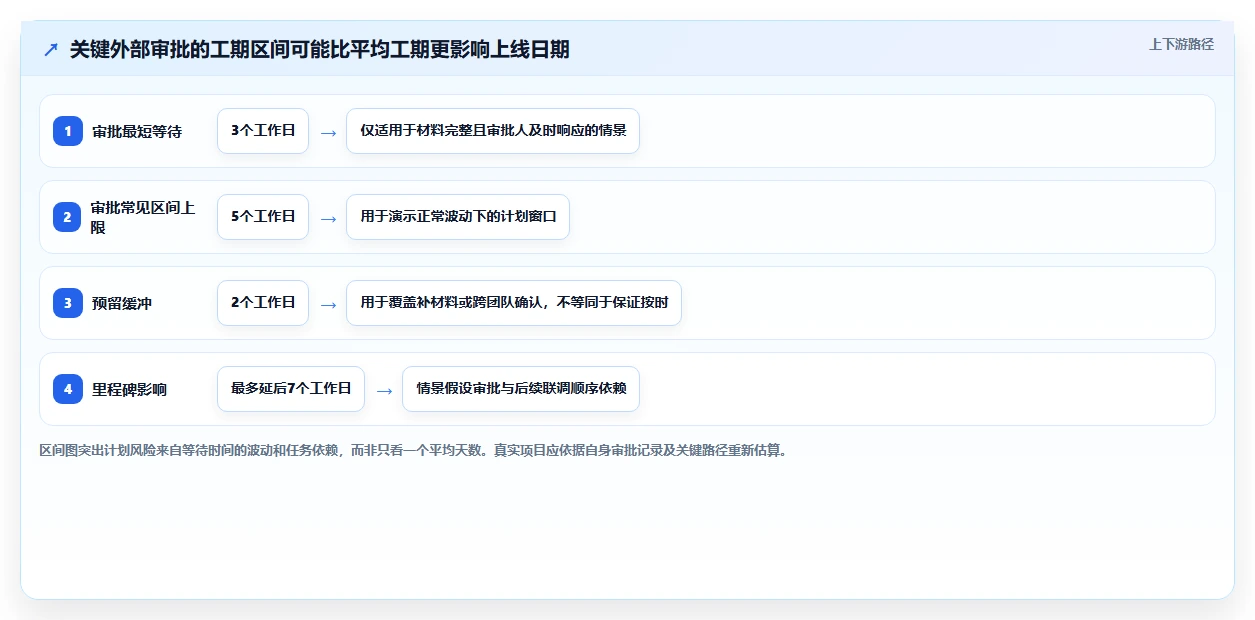The height and width of the screenshot is (620, 1255).
Task: Select the 审批最短等待 row label
Action: (137, 131)
